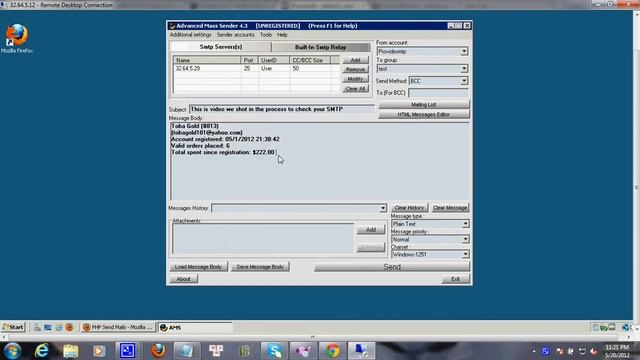Switch to the Smtp Server(s) tab
Viewport: 640px width, 360px height.
221,47
